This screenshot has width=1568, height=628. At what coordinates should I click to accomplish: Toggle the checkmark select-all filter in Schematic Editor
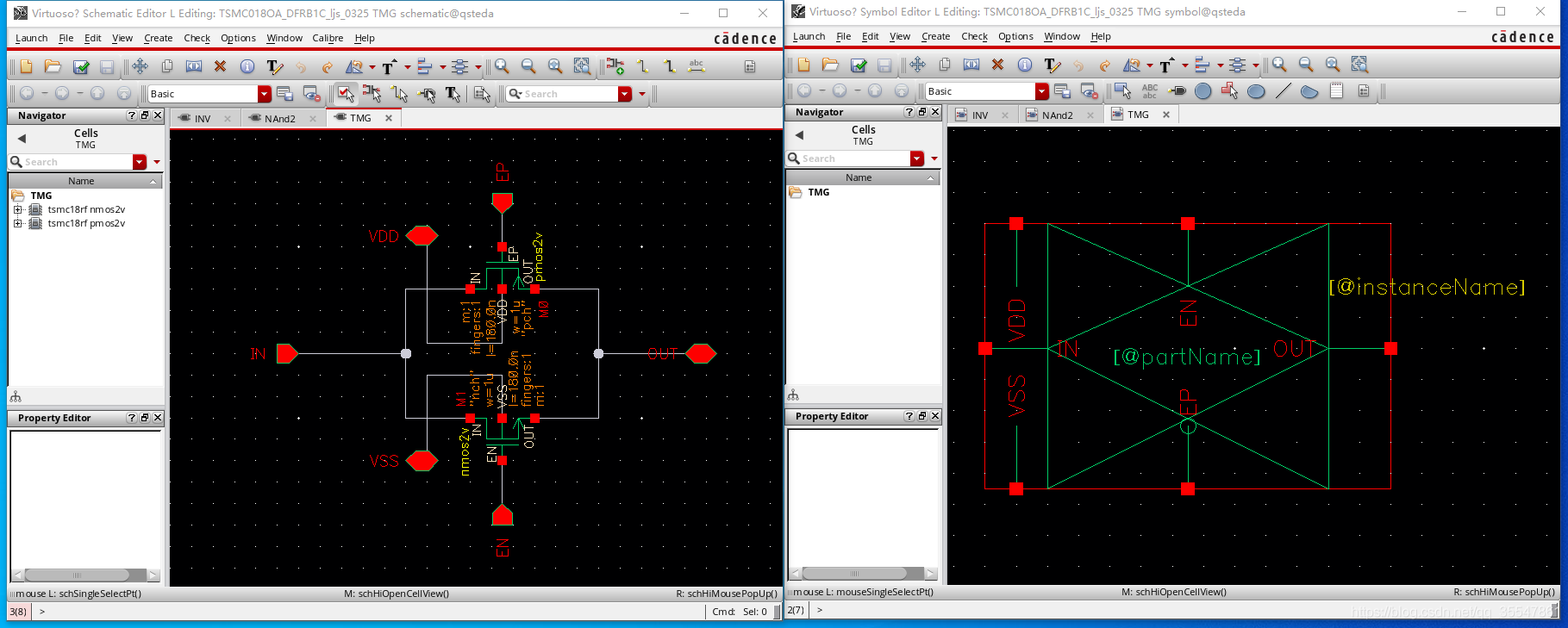[x=346, y=93]
